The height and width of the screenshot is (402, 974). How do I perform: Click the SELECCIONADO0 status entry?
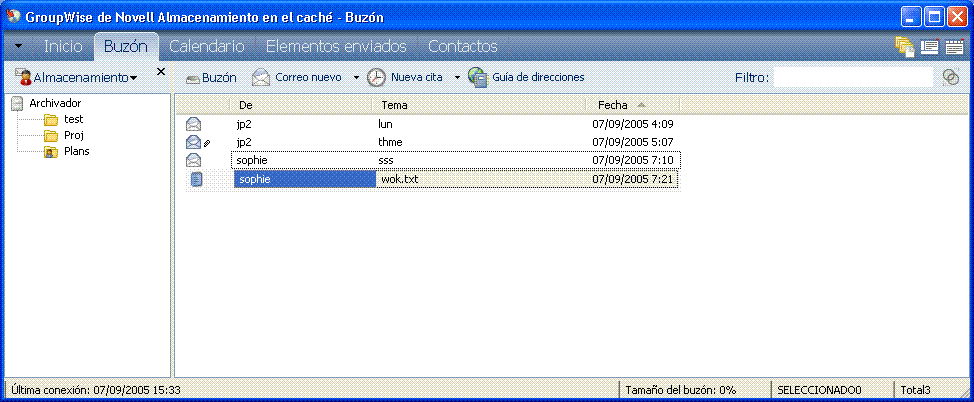tap(819, 390)
